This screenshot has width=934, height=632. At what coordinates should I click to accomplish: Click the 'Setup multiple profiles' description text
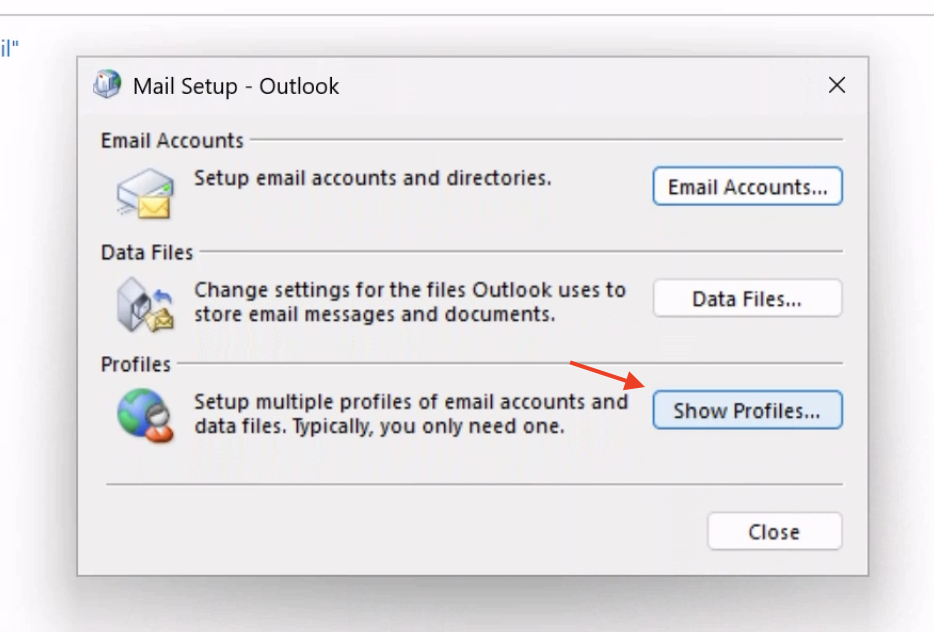pos(411,414)
